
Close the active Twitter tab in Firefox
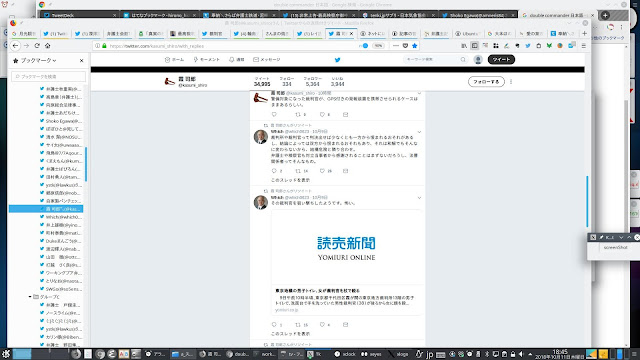point(351,33)
